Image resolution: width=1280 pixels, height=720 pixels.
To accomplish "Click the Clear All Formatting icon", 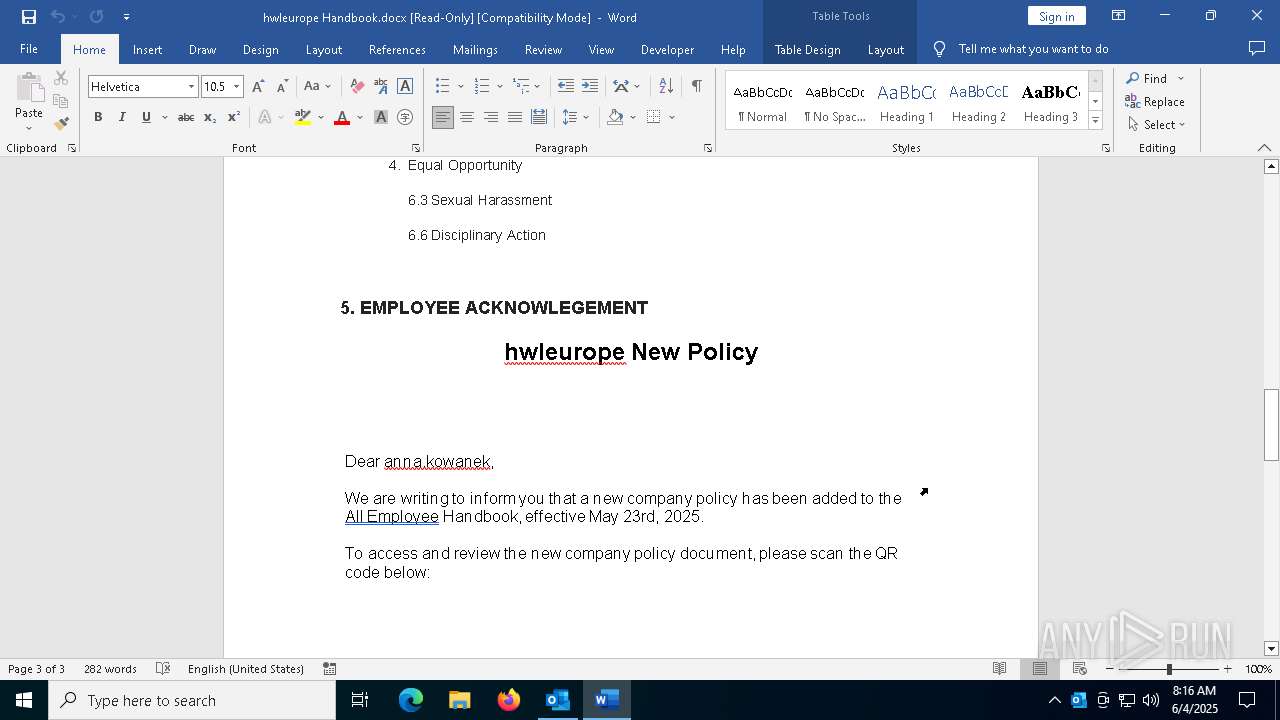I will pyautogui.click(x=357, y=87).
